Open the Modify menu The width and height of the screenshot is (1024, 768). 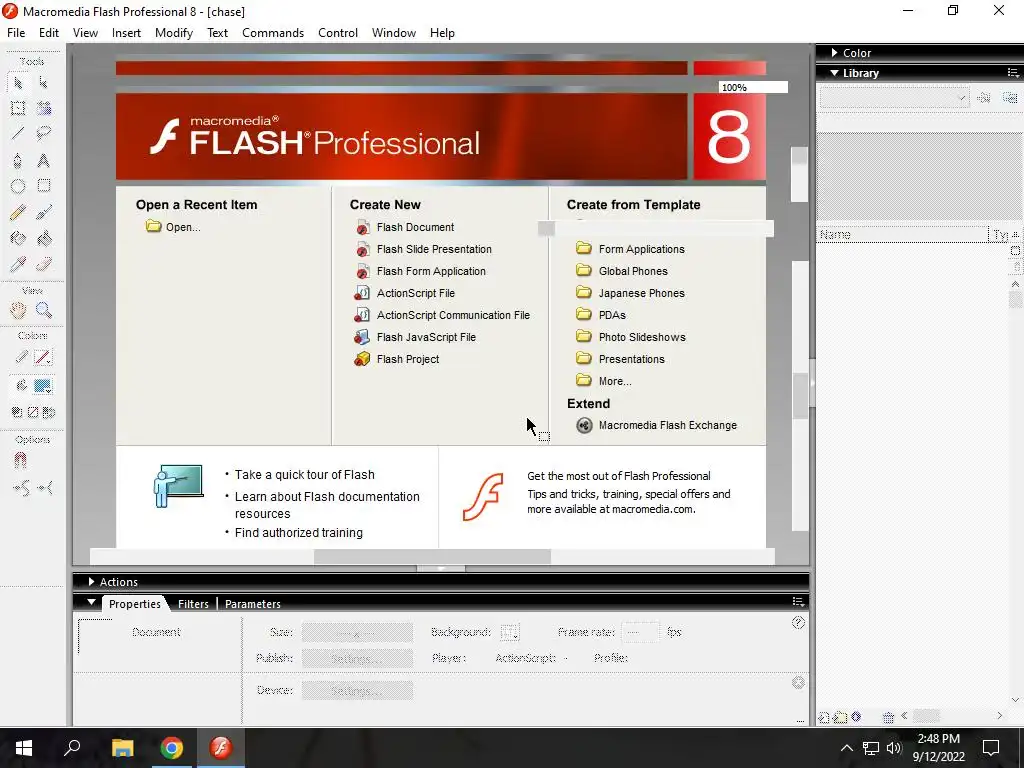[174, 33]
